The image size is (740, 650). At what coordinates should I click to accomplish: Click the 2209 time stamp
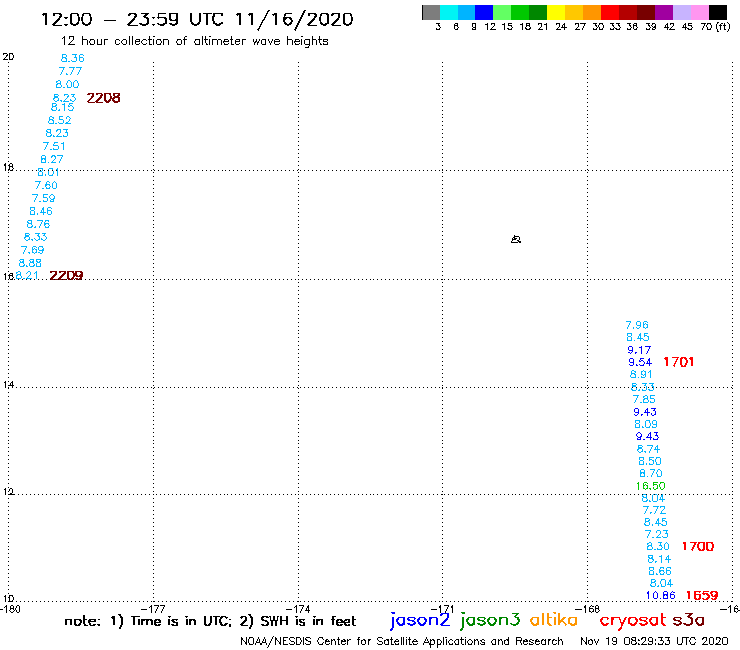click(x=66, y=275)
